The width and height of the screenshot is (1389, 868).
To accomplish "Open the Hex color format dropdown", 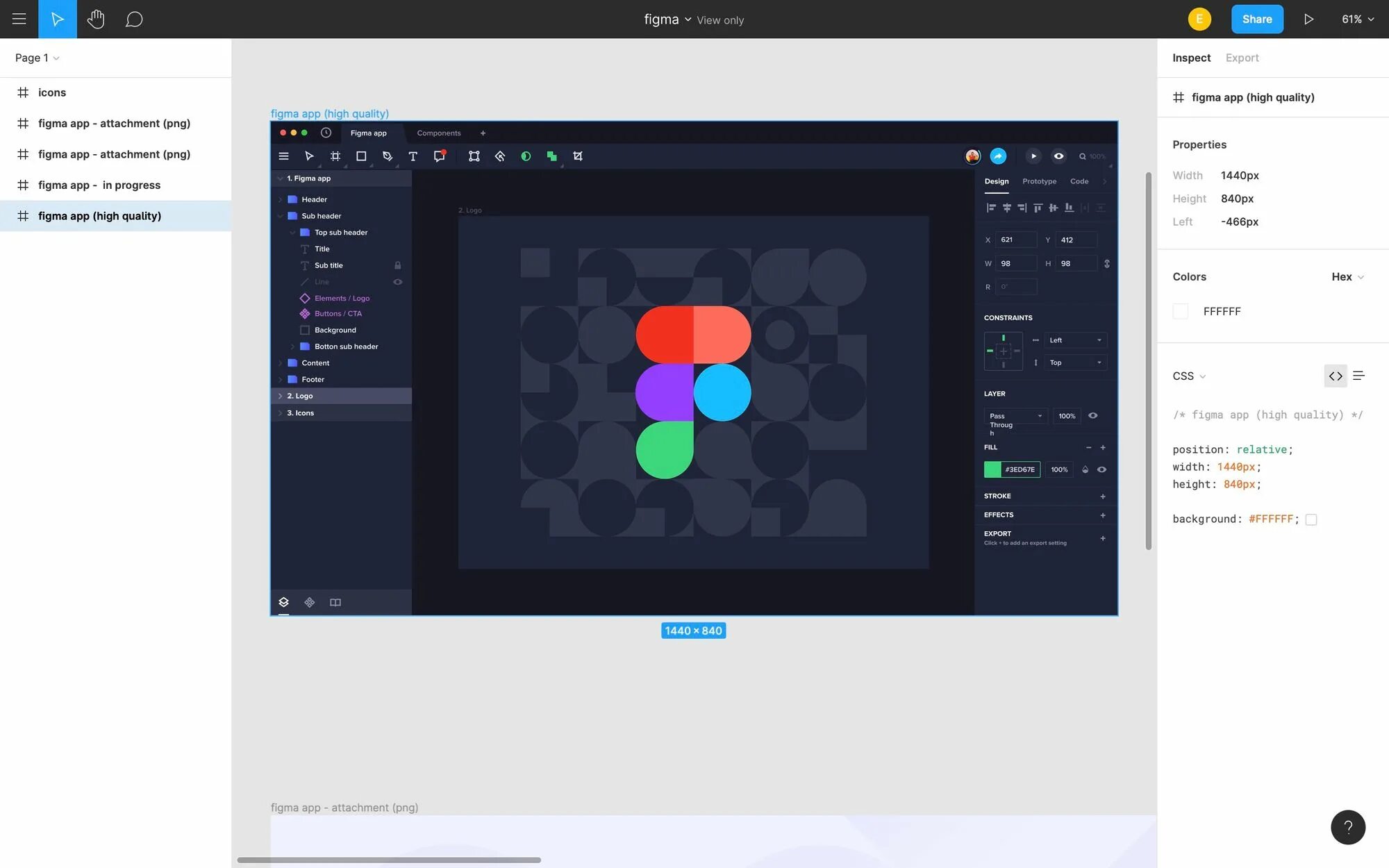I will point(1347,276).
